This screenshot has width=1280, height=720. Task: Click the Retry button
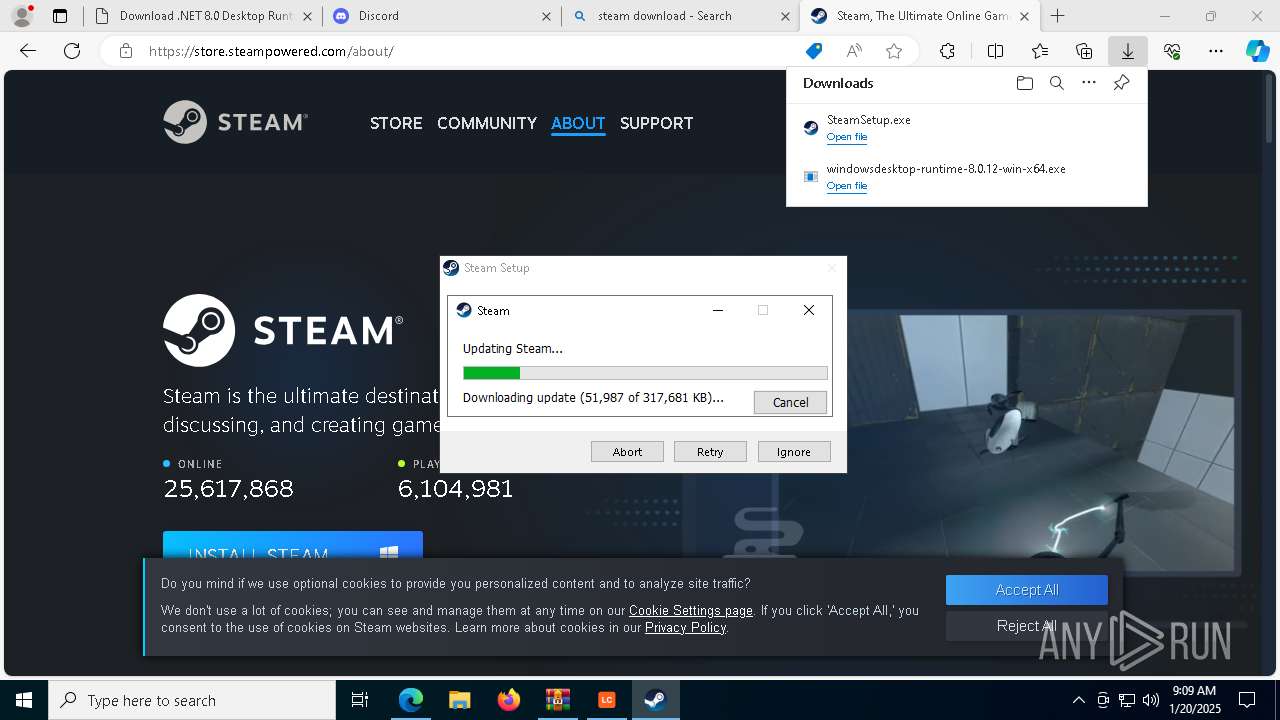(710, 452)
